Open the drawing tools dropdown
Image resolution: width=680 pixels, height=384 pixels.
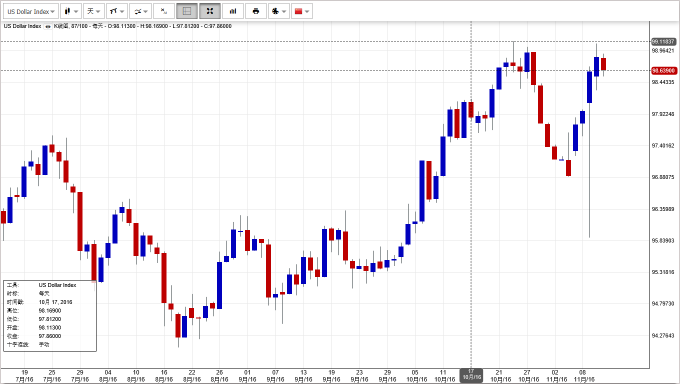141,11
